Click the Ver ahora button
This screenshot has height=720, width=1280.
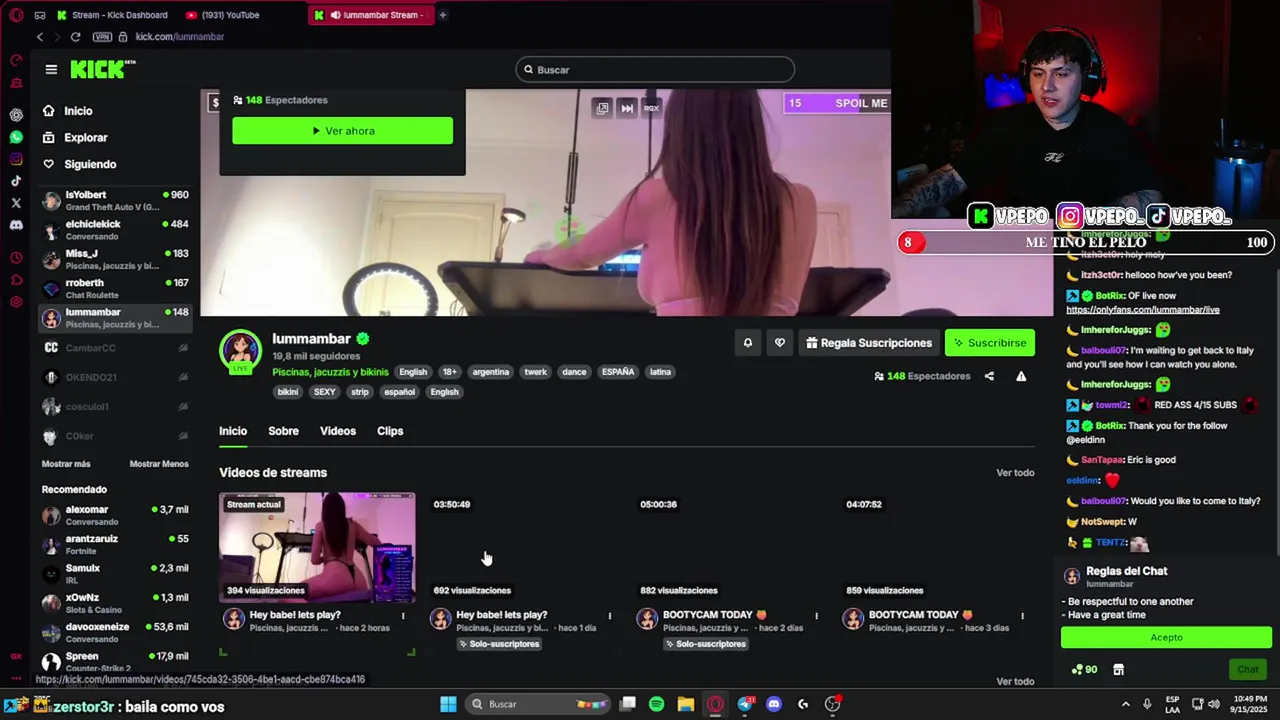click(342, 131)
